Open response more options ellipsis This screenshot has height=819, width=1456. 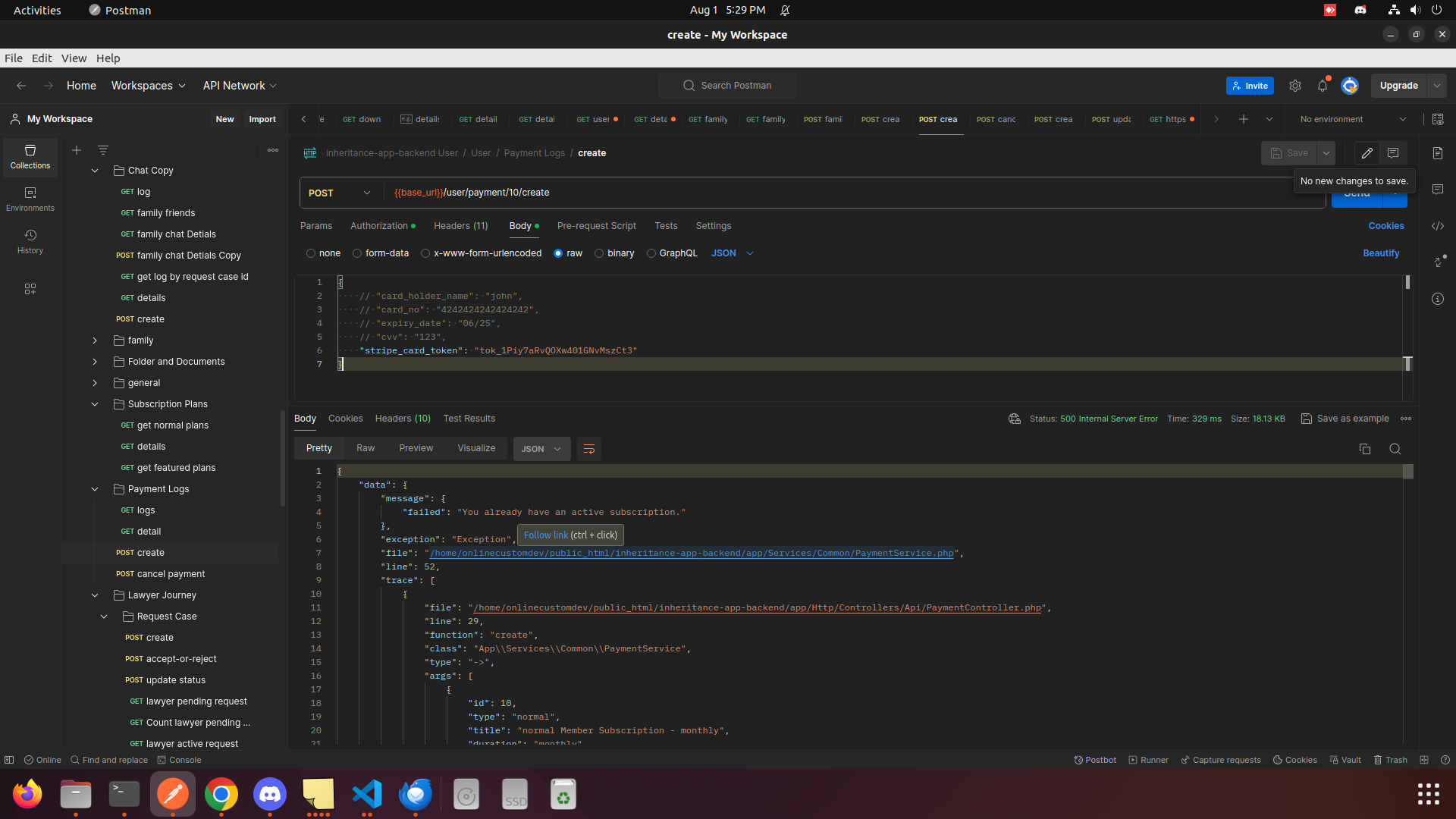(x=1406, y=419)
